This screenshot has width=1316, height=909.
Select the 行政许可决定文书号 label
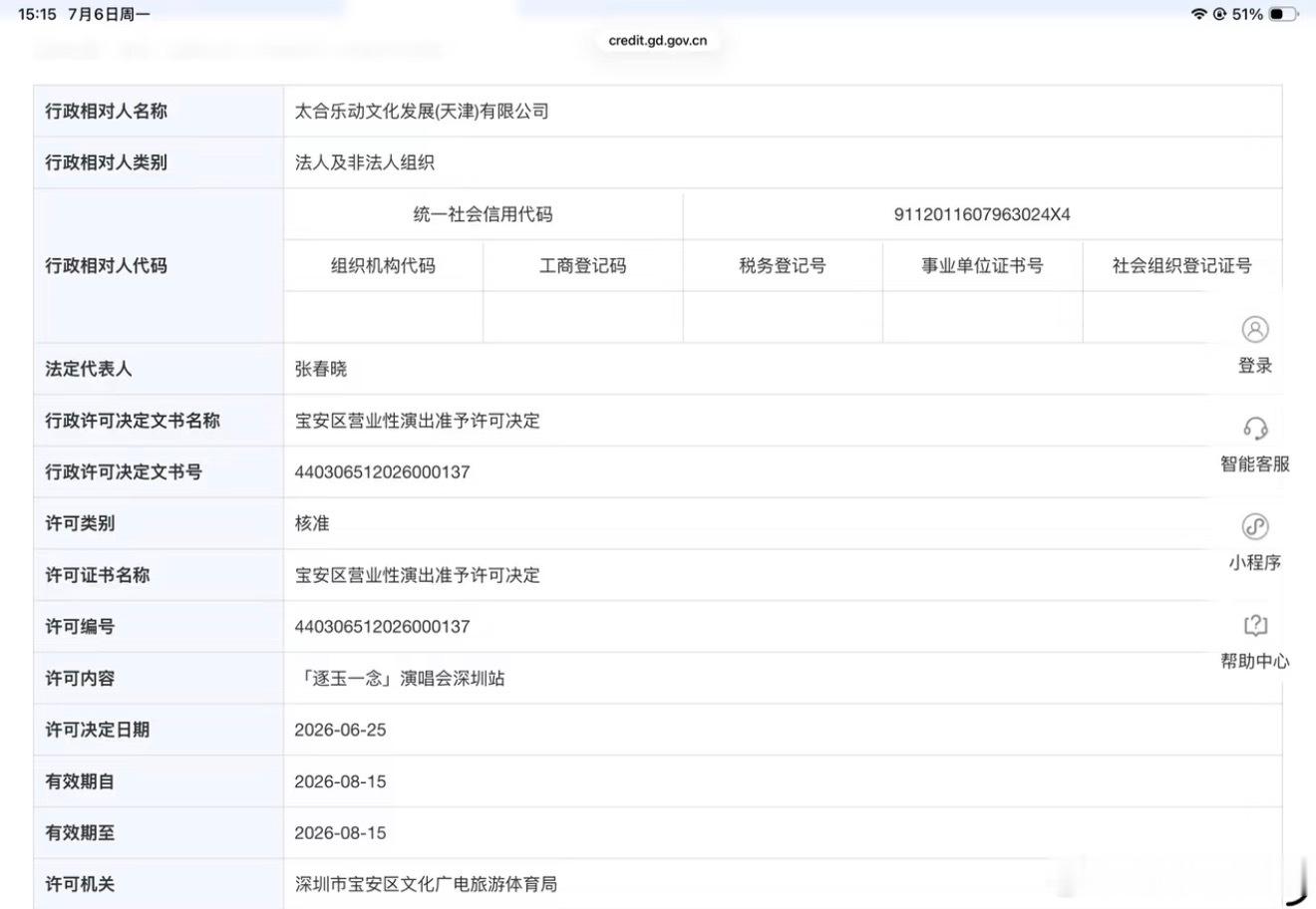click(x=124, y=472)
